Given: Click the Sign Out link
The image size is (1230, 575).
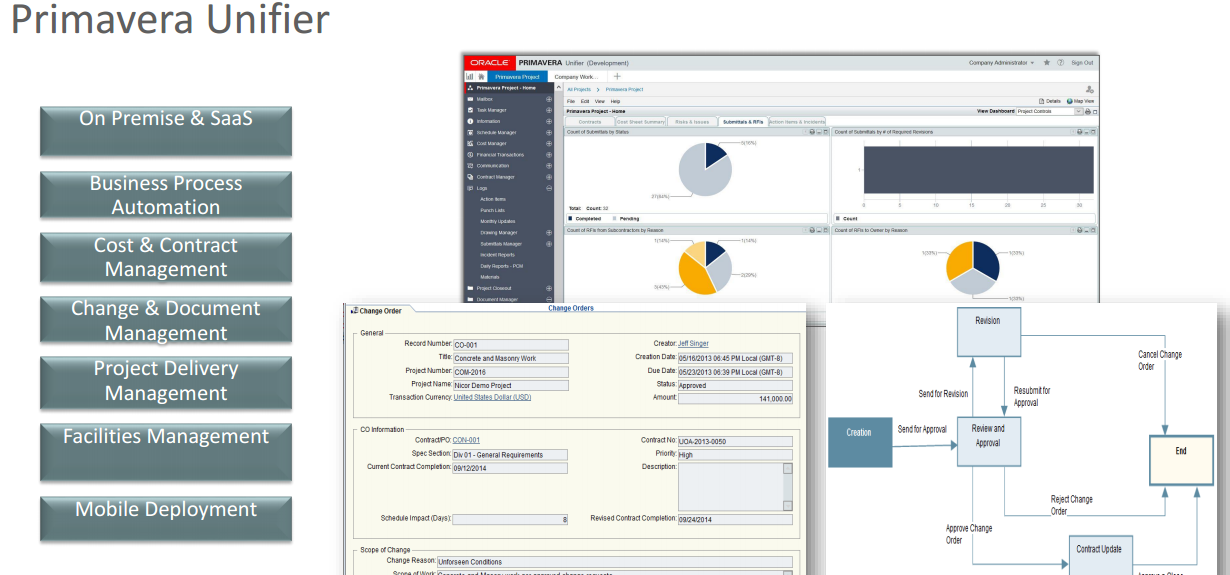Looking at the screenshot, I should click(1082, 62).
